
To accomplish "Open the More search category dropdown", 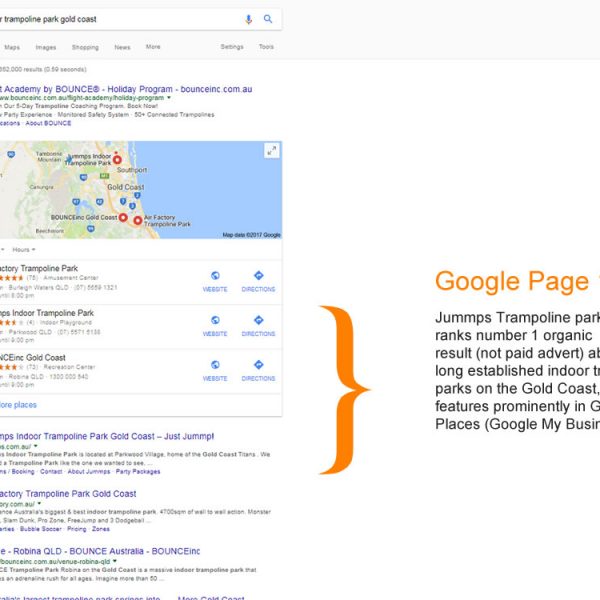I will click(x=152, y=47).
